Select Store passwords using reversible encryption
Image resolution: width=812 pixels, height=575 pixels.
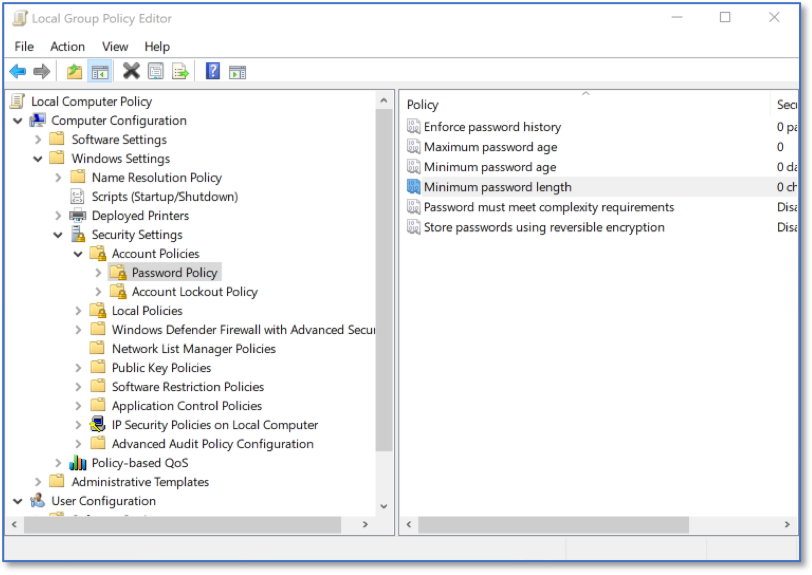pyautogui.click(x=544, y=227)
